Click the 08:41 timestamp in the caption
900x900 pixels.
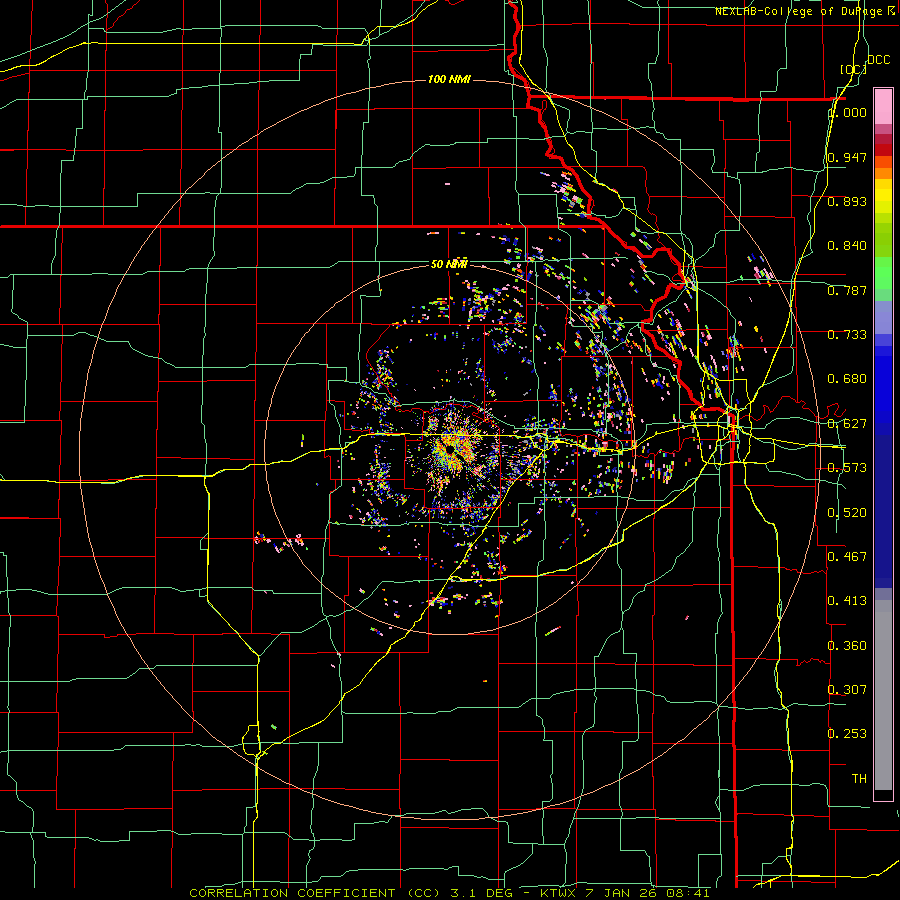click(688, 893)
